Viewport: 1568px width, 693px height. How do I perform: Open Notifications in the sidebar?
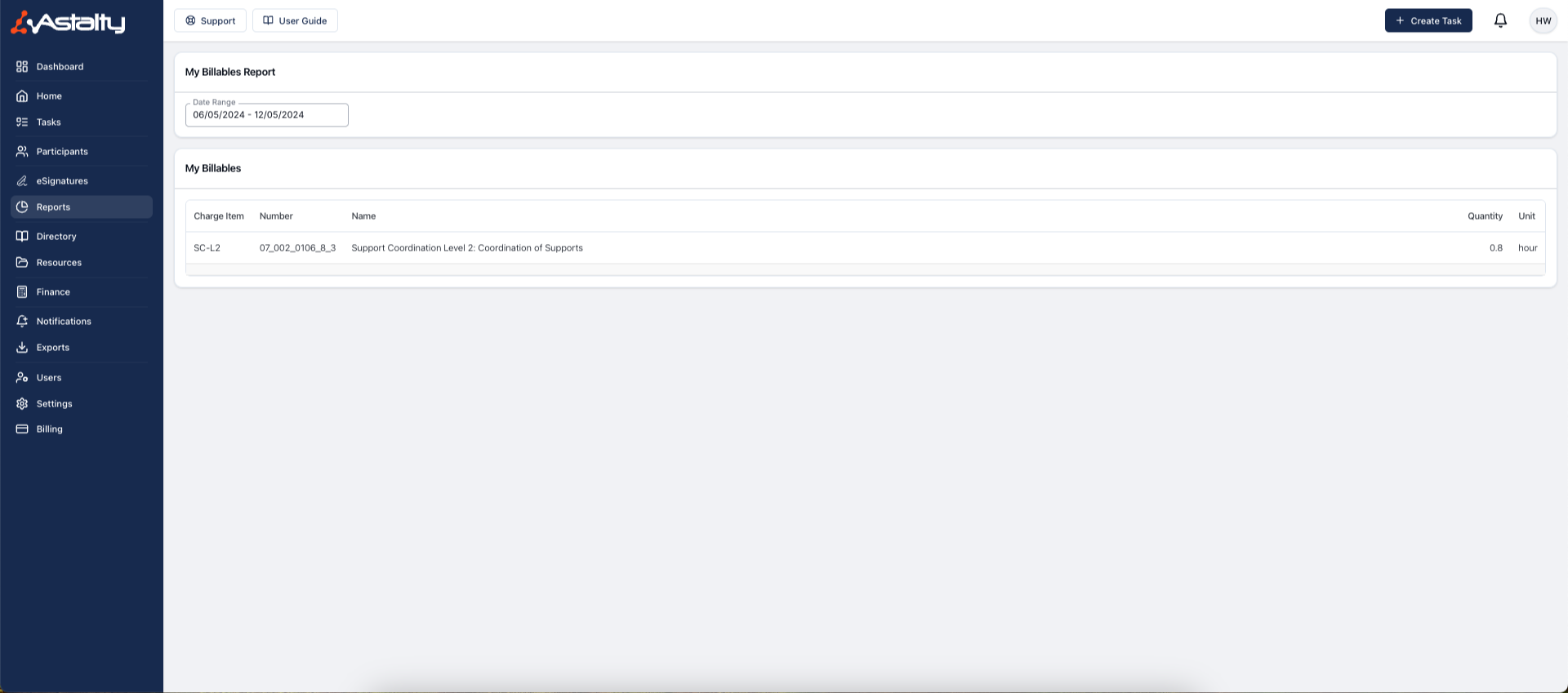click(64, 322)
